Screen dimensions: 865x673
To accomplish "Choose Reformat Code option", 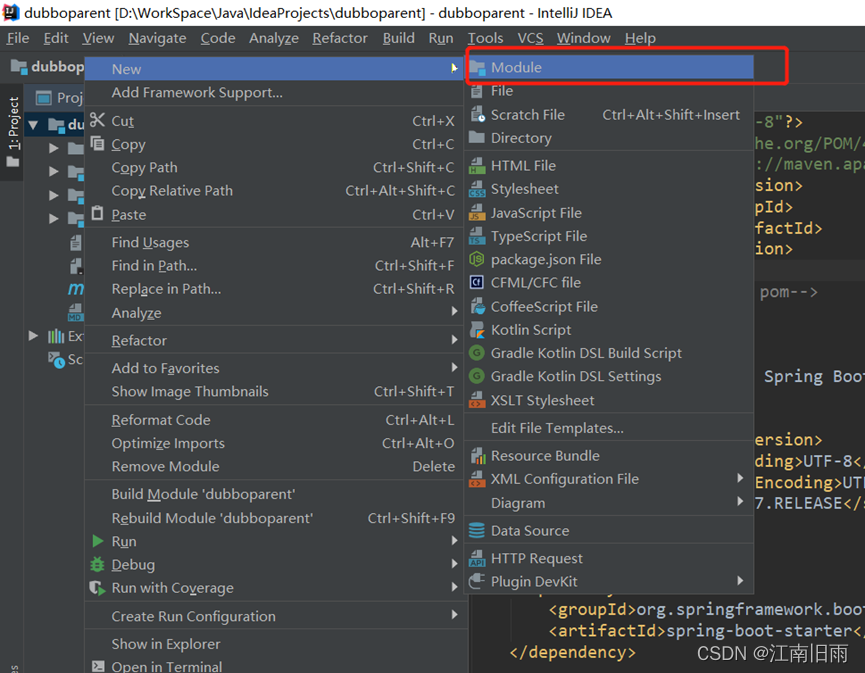I will 274,420.
